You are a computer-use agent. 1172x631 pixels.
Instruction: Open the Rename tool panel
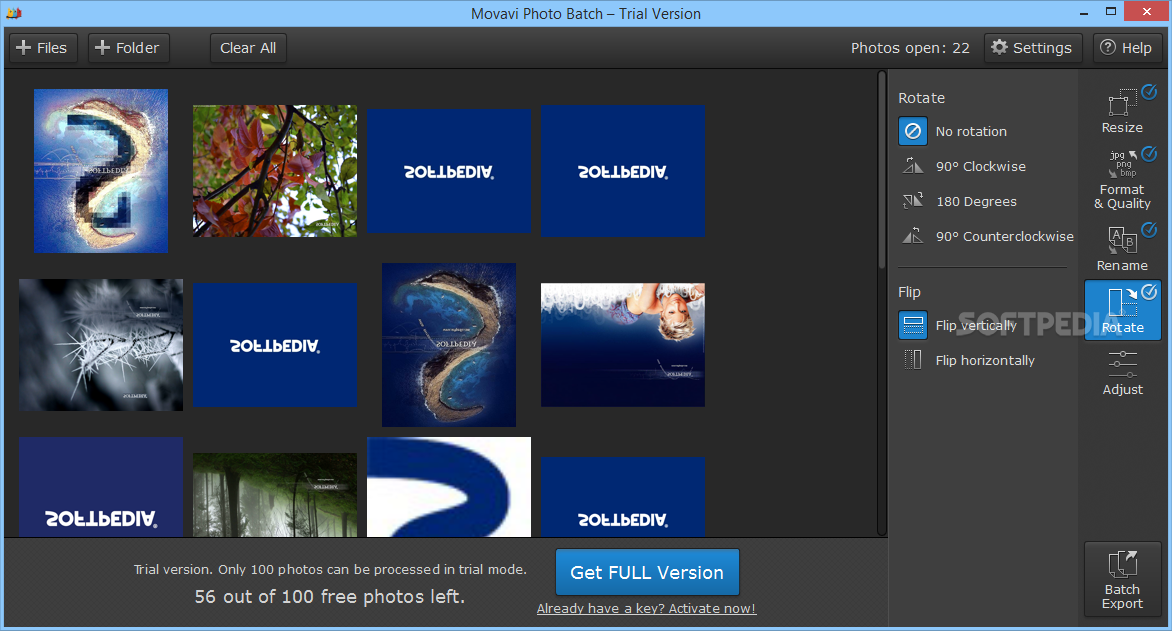[1121, 248]
